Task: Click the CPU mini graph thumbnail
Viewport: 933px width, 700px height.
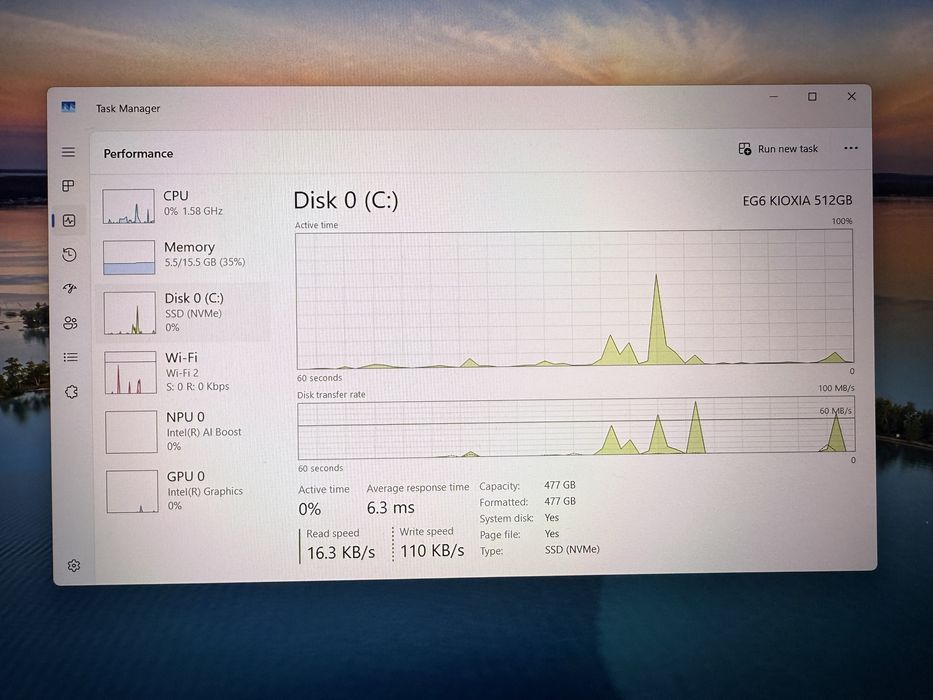Action: point(129,206)
